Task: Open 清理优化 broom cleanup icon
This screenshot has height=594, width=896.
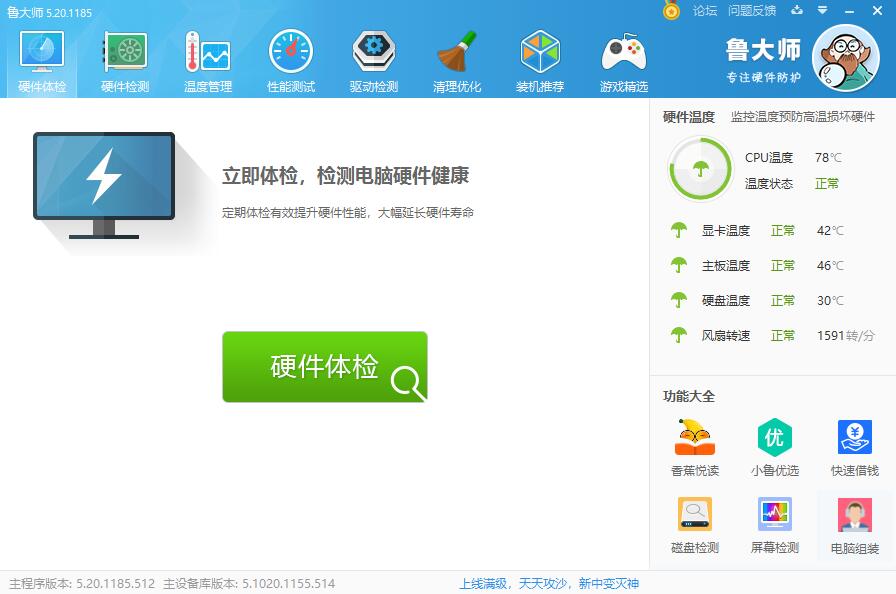Action: pos(457,60)
